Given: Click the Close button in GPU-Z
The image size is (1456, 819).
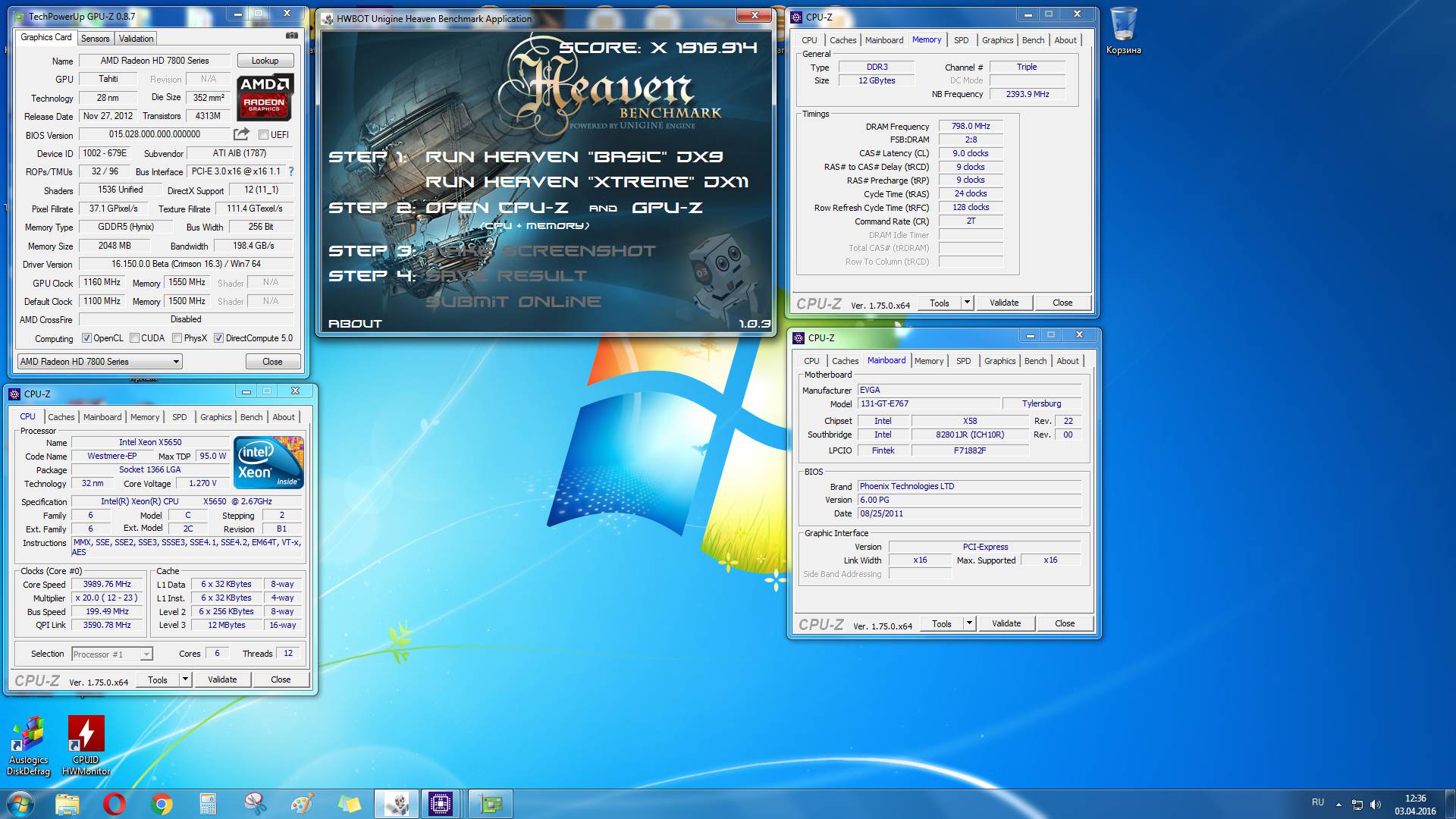Looking at the screenshot, I should click(272, 362).
